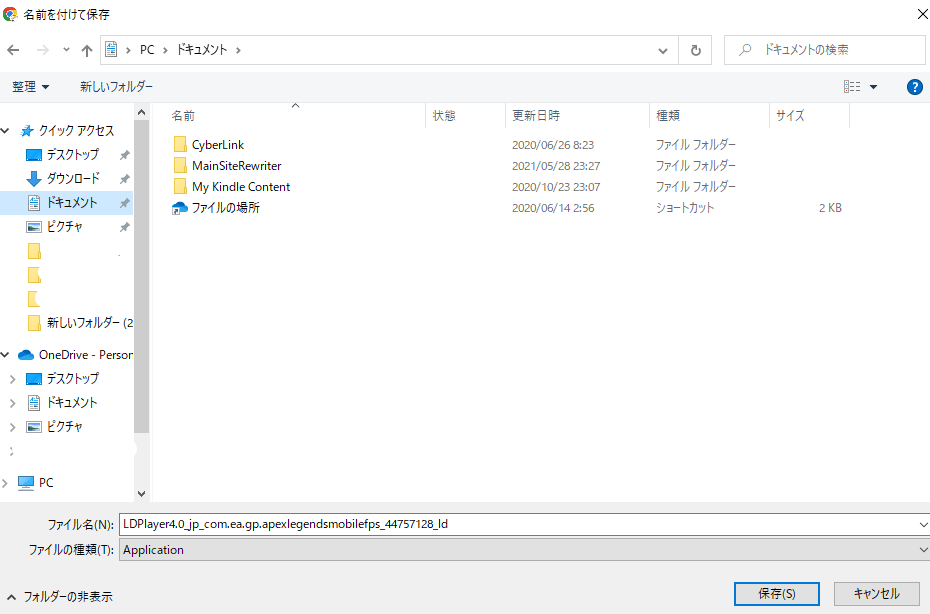Click inside the ファイル名 input field
930x614 pixels.
(400, 523)
